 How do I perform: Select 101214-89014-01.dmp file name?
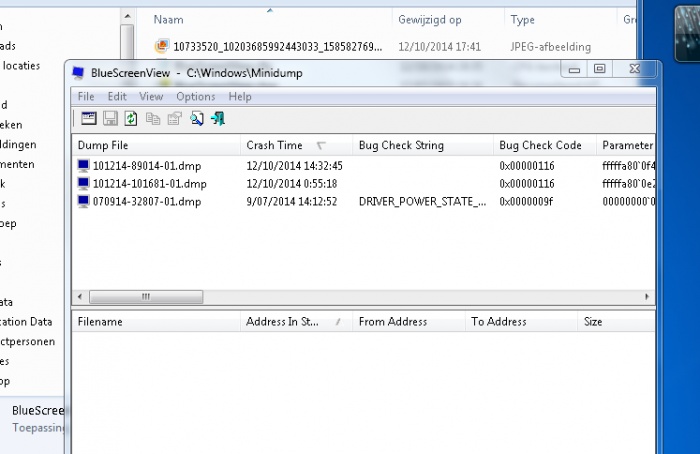pos(147,166)
